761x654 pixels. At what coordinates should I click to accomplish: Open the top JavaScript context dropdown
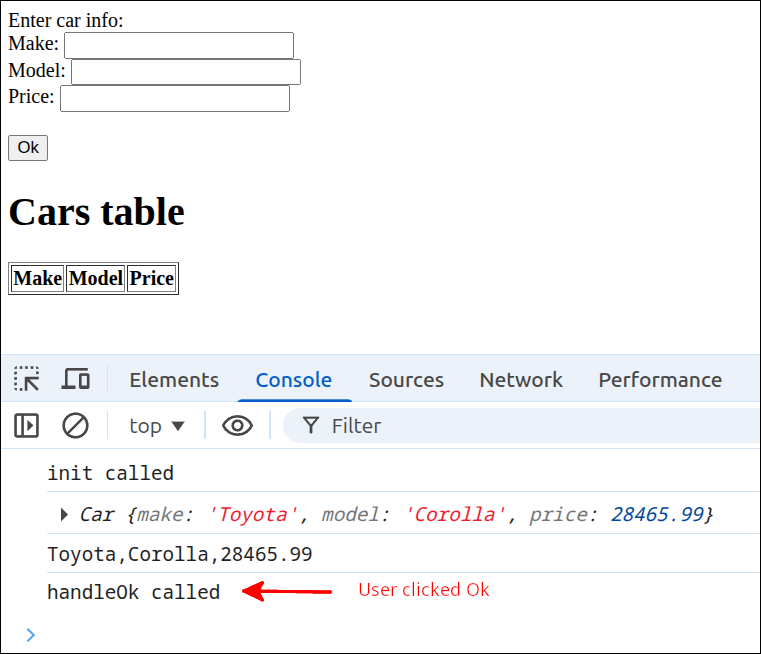(157, 426)
